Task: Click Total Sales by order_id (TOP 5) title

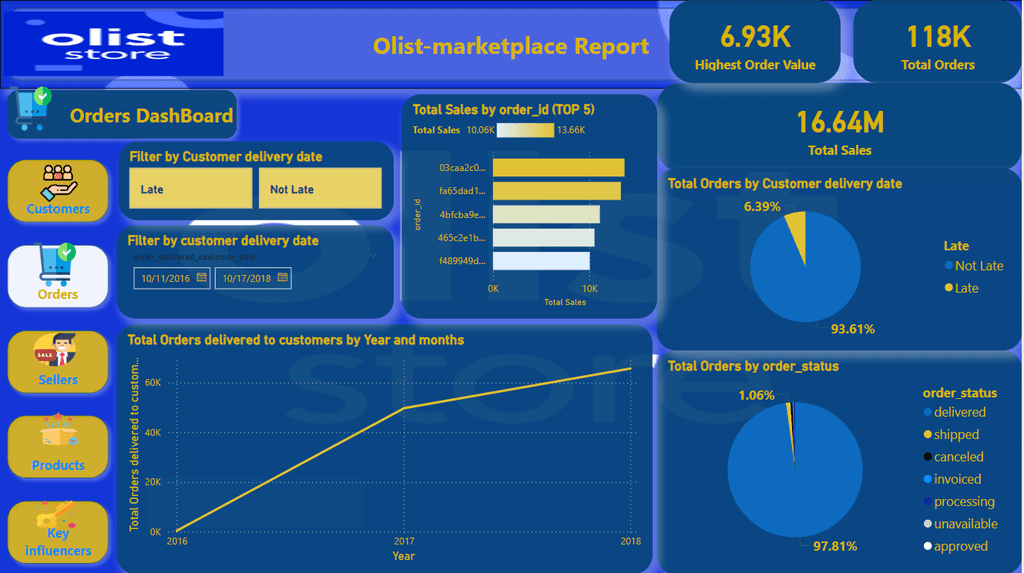Action: tap(504, 110)
